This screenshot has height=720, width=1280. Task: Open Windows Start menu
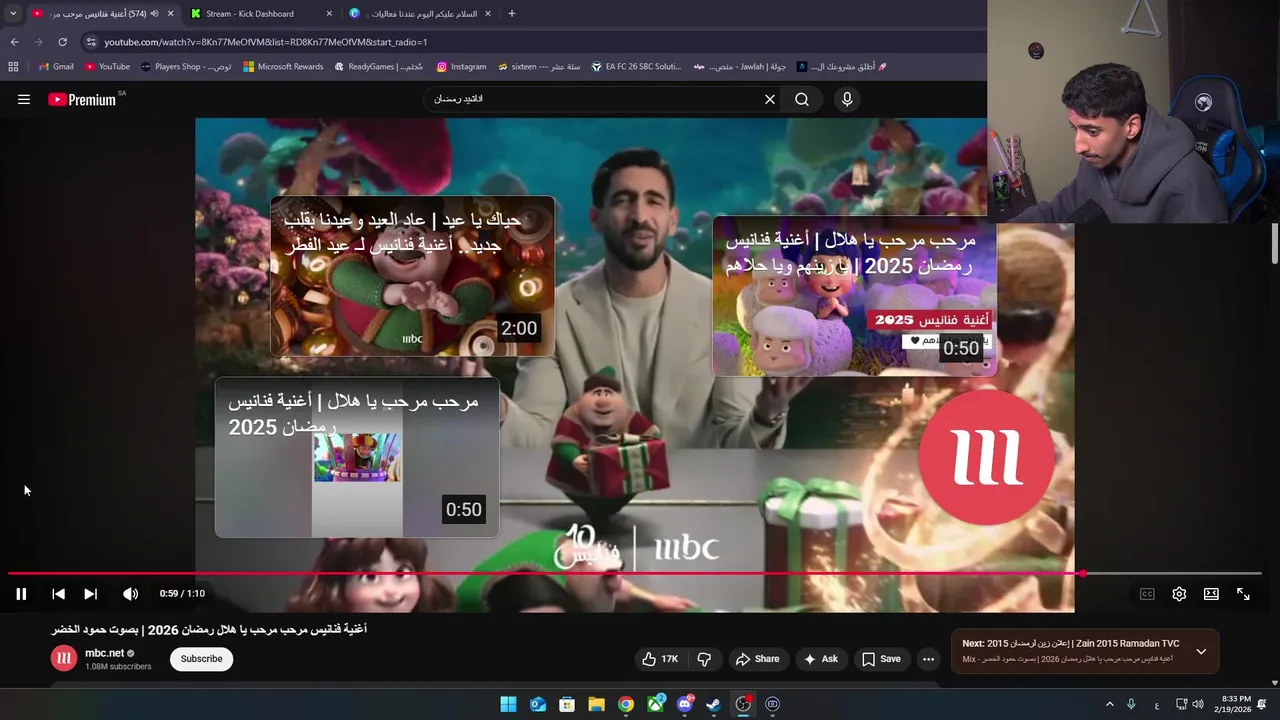[508, 704]
